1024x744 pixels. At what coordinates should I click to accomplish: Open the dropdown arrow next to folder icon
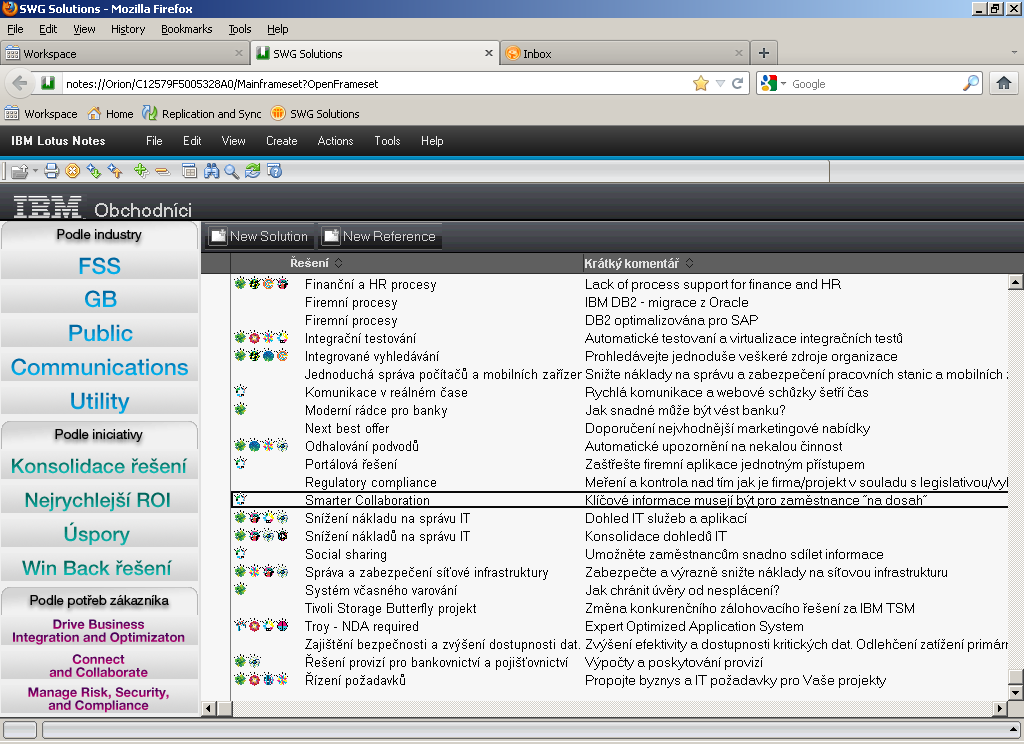point(35,171)
